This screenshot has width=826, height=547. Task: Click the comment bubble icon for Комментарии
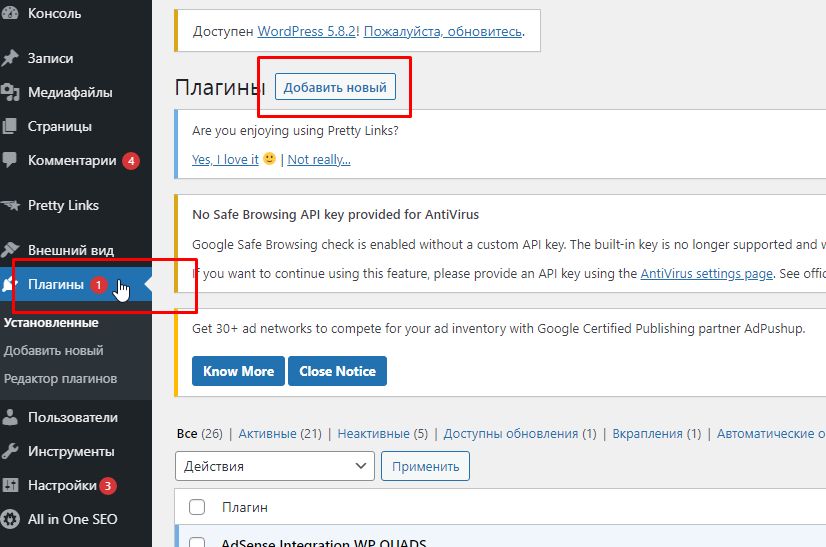point(11,160)
